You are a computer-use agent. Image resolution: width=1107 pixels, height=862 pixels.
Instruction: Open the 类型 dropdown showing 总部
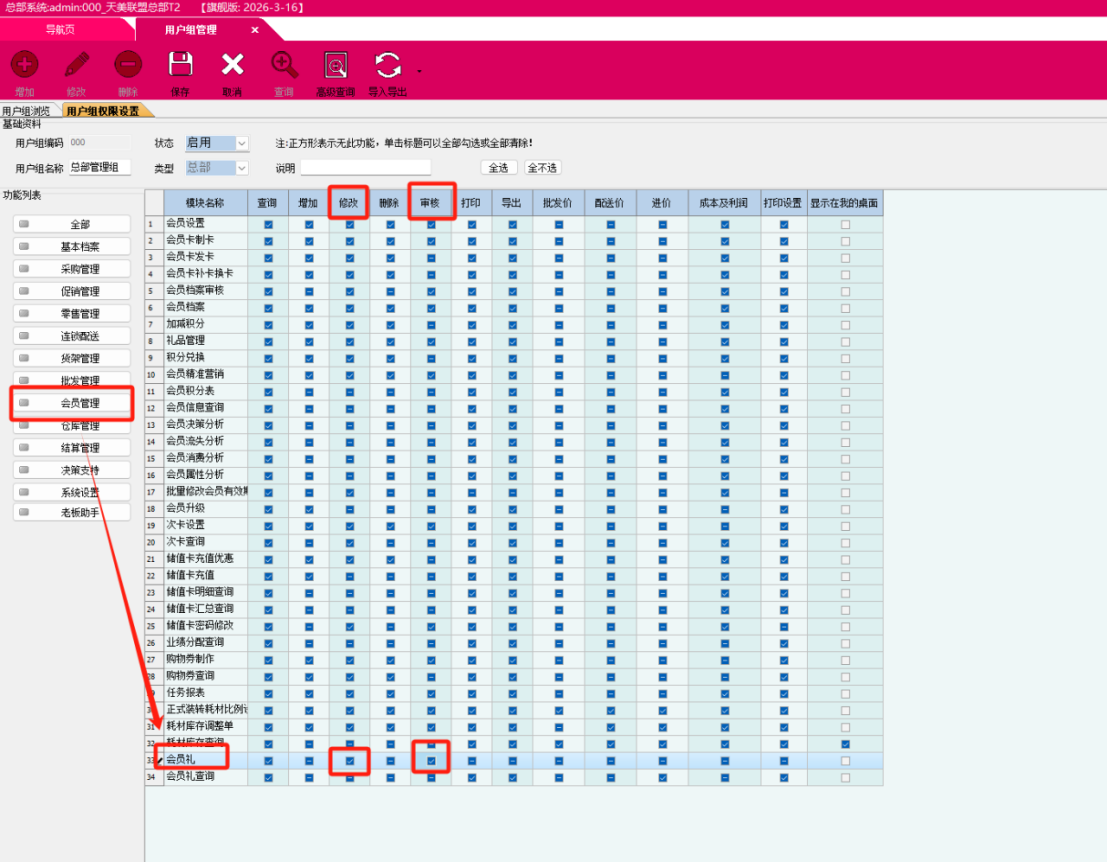click(x=241, y=168)
